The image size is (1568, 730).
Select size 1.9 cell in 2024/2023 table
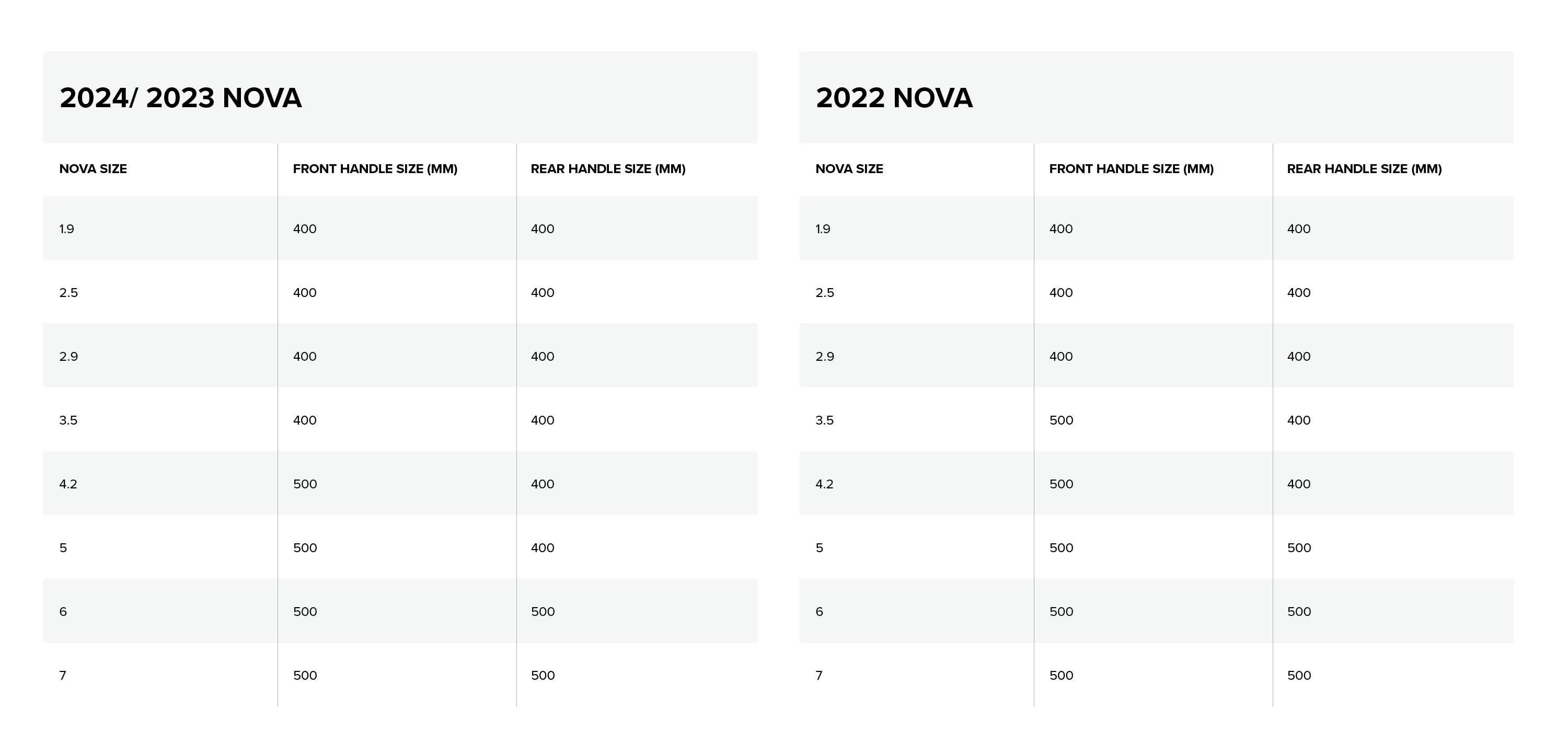(x=67, y=229)
